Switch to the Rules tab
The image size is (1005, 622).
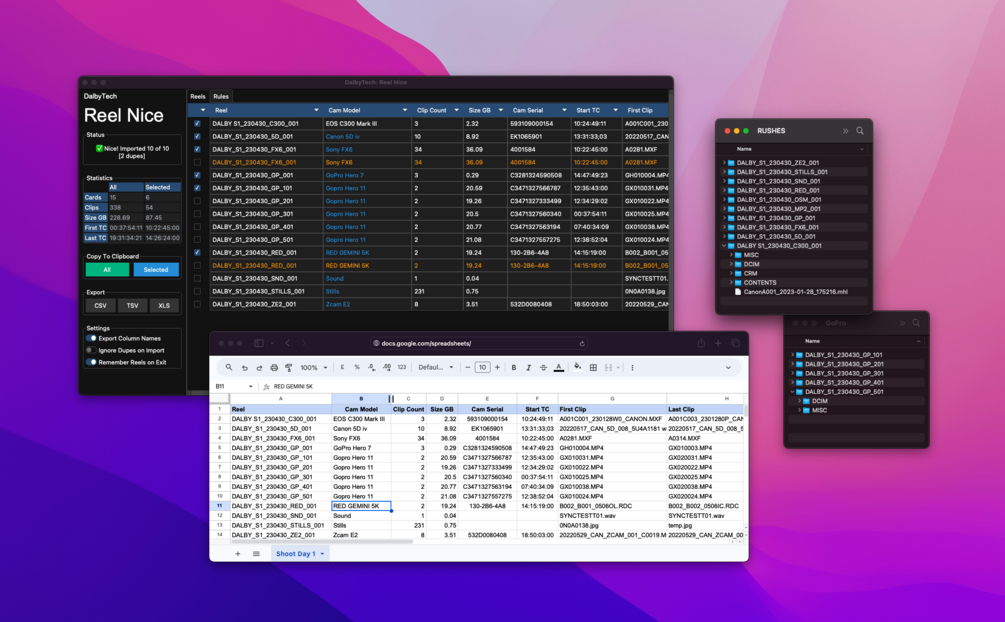click(x=221, y=96)
